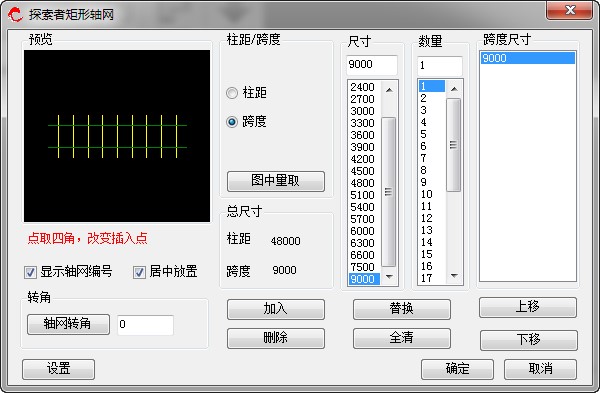The height and width of the screenshot is (393, 600).
Task: Select highlighted 9000 in the 尺寸 list
Action: [x=364, y=279]
